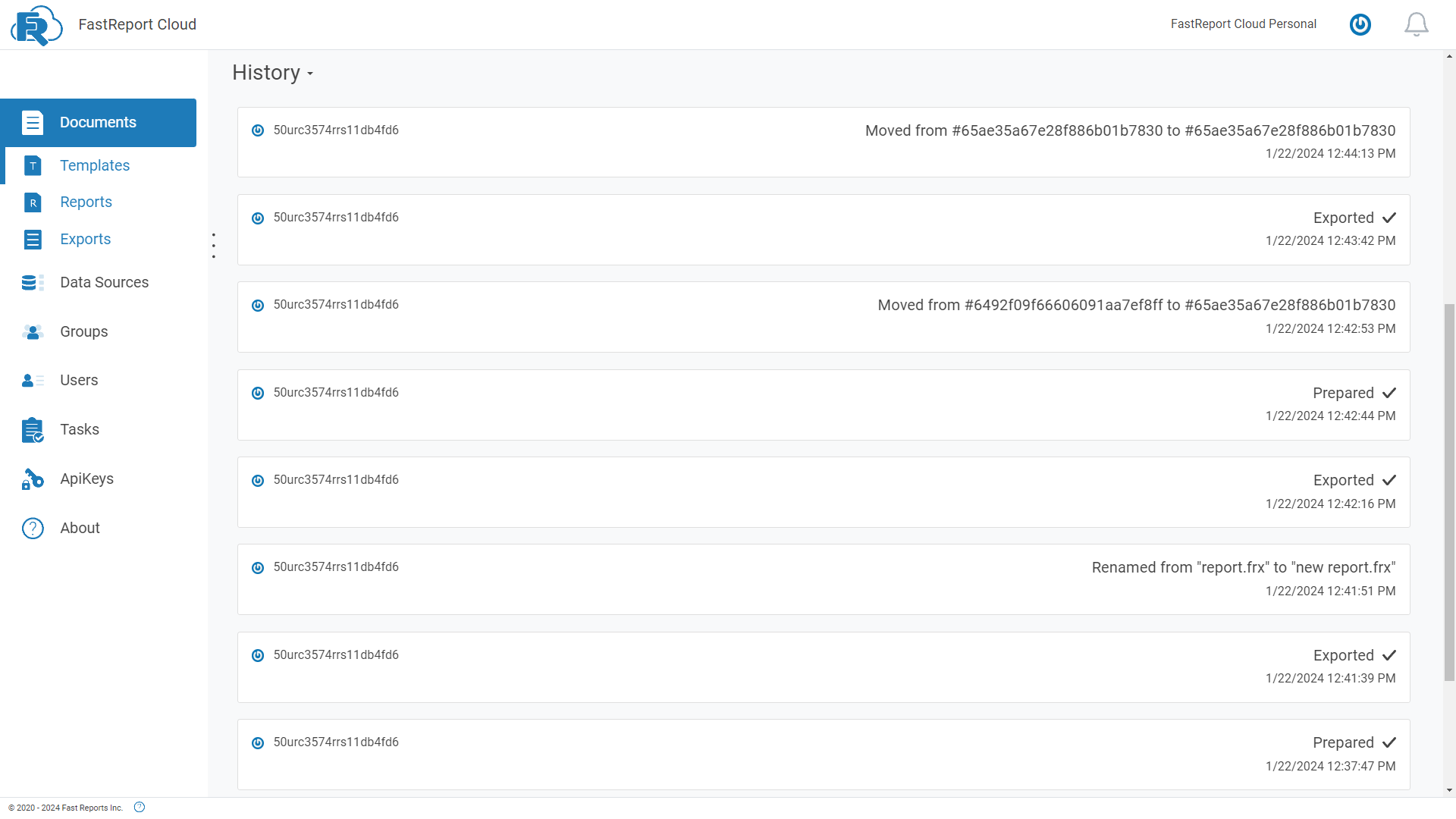Click the account power icon near Personal workspace
Screen dimensions: 1456x819
point(1360,24)
